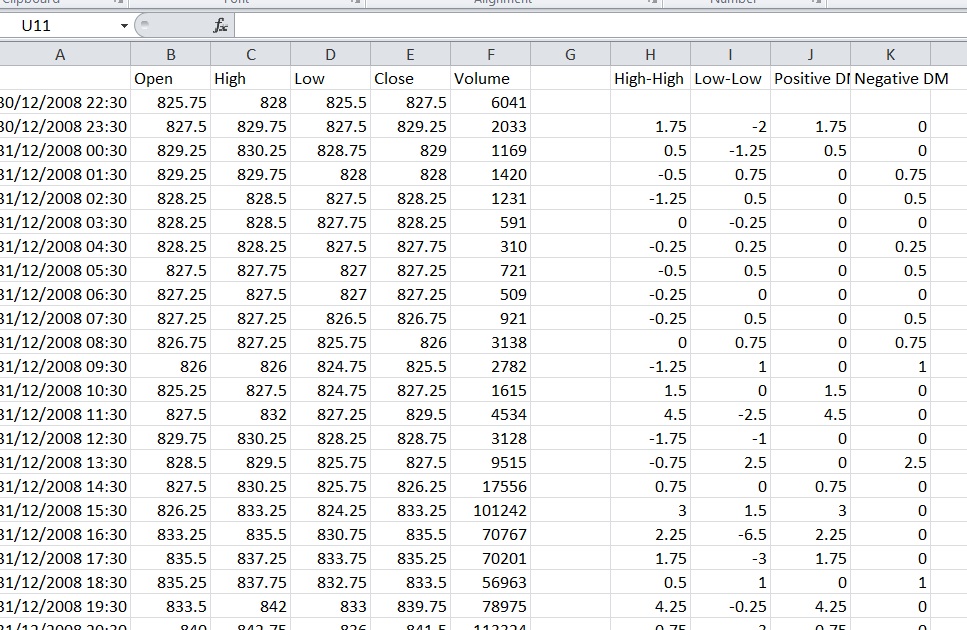Click the Negative DM header cell
Image resolution: width=967 pixels, height=630 pixels.
click(x=890, y=78)
